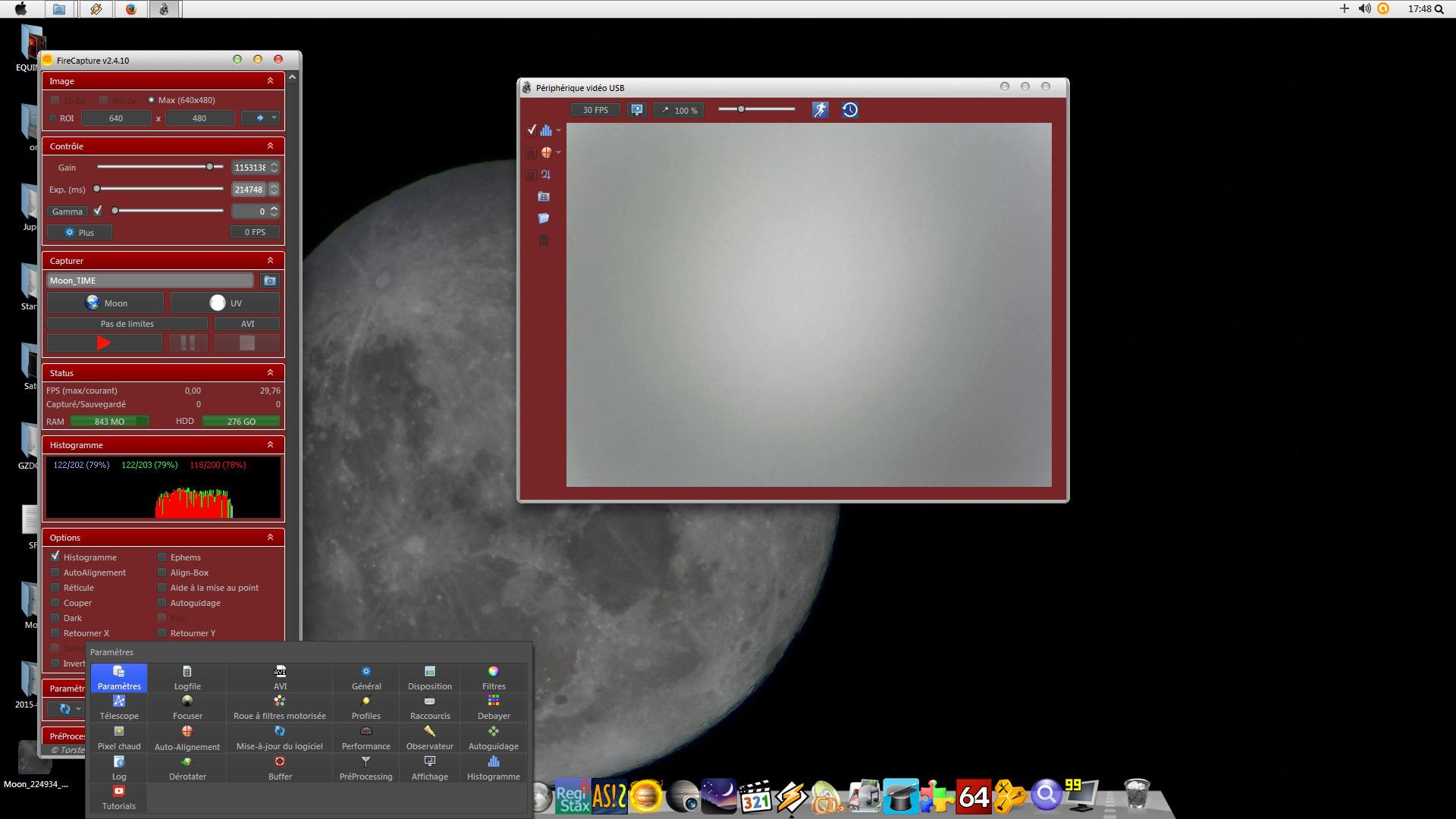Enable the Réticule checkbox
The width and height of the screenshot is (1456, 819).
click(x=55, y=588)
